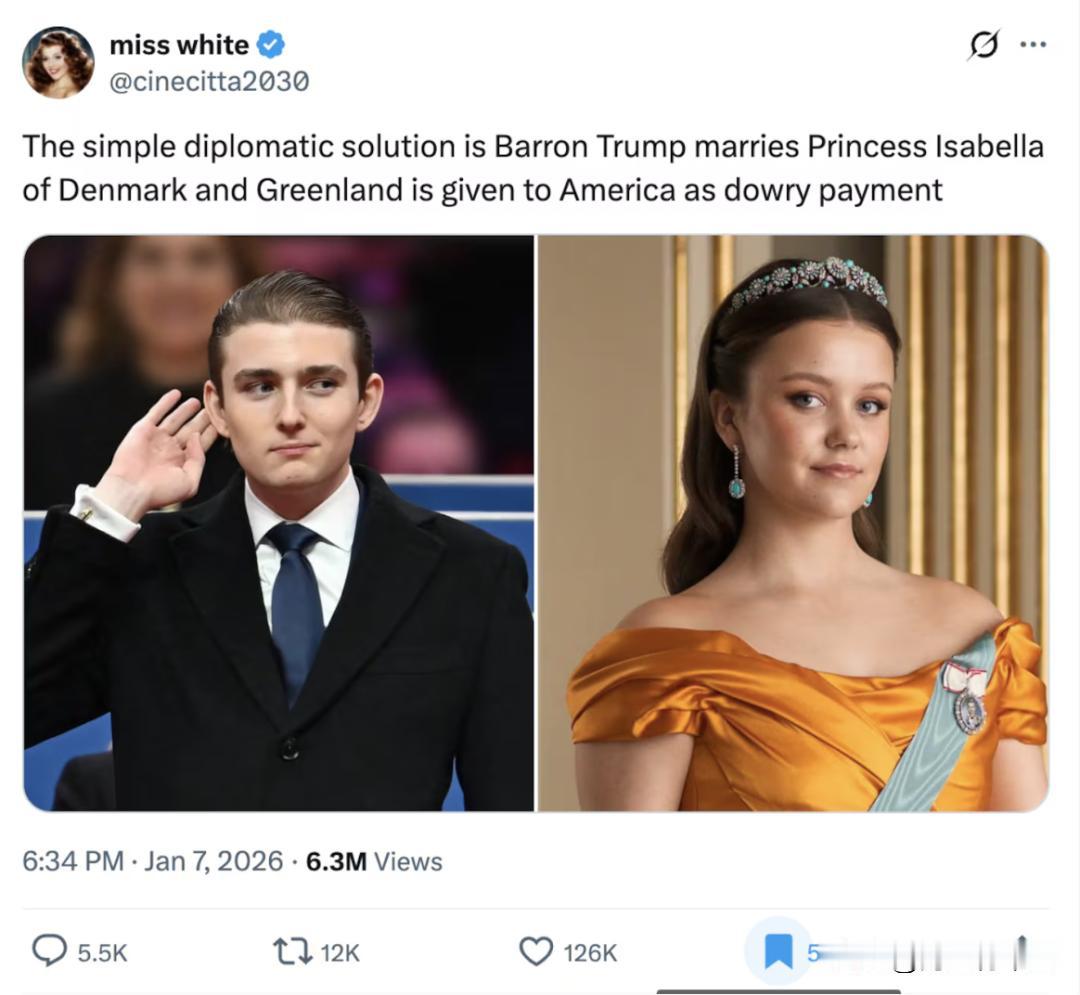1080x995 pixels.
Task: Click the post text about Greenland dowry
Action: pyautogui.click(x=533, y=168)
